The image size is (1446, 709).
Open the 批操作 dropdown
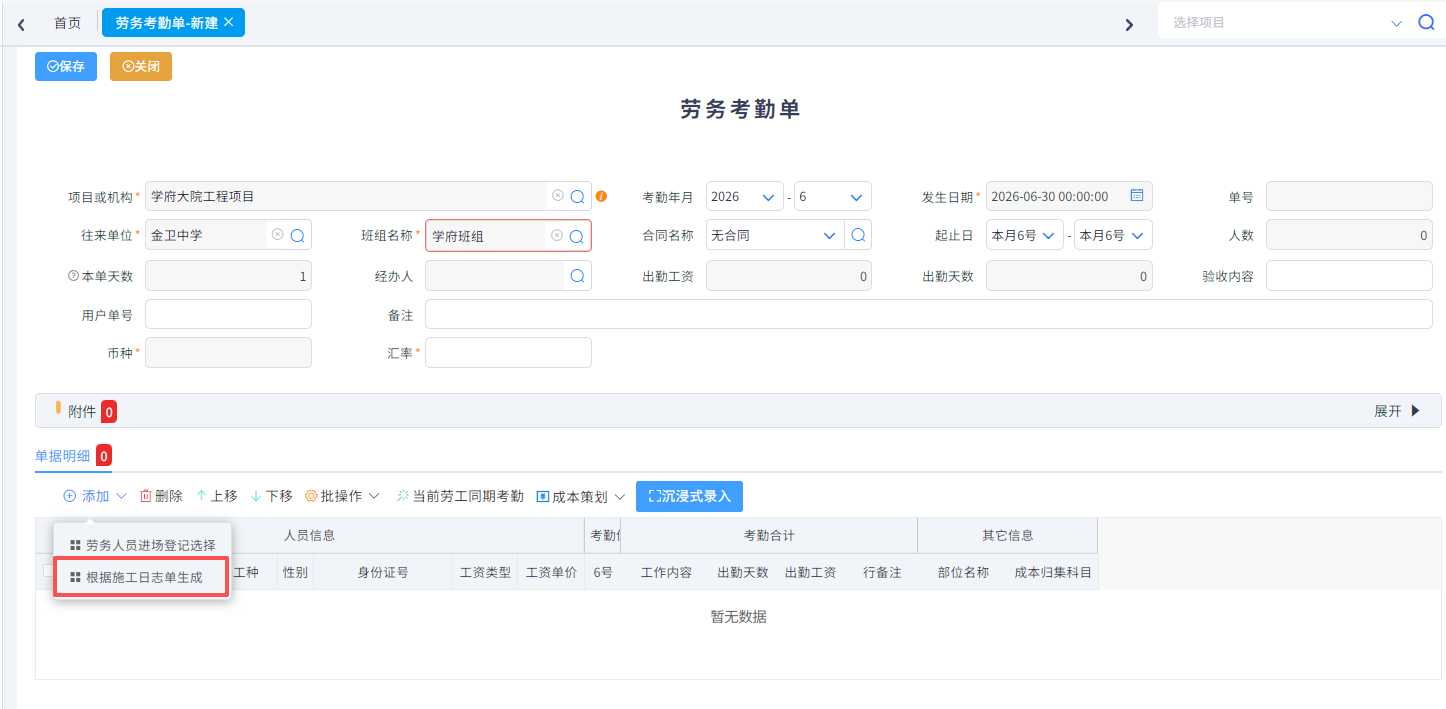pyautogui.click(x=342, y=496)
